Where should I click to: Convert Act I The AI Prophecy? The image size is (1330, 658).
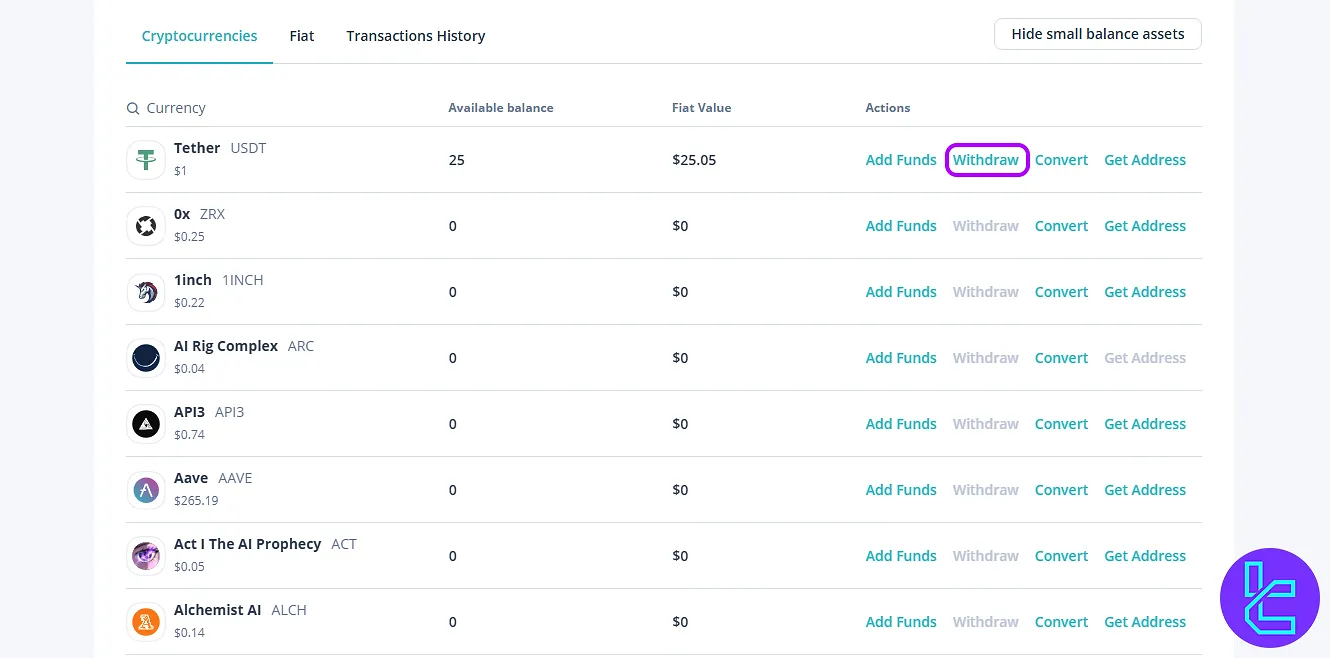tap(1061, 556)
